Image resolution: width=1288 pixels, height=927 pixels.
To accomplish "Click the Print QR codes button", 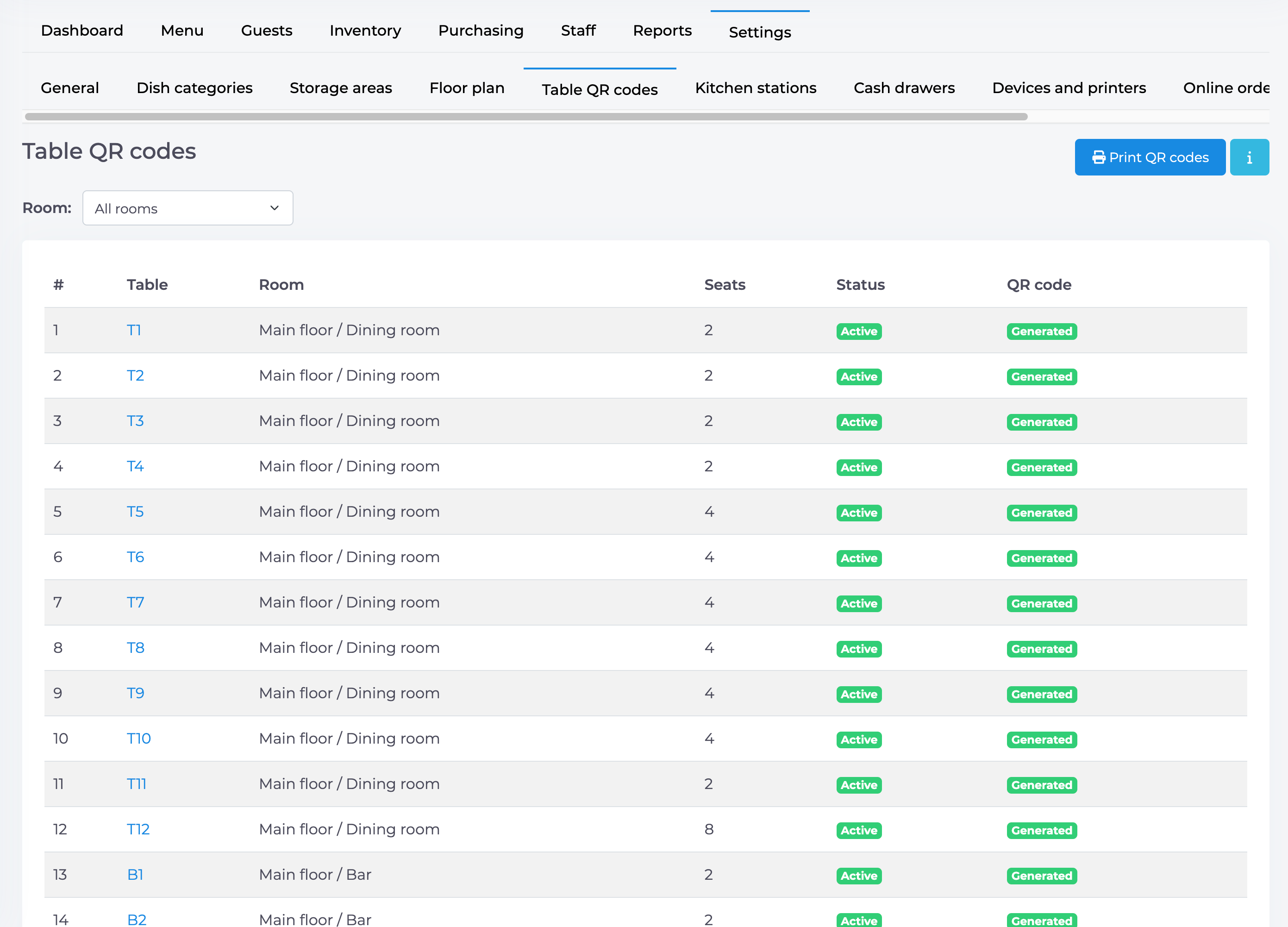I will (1150, 157).
